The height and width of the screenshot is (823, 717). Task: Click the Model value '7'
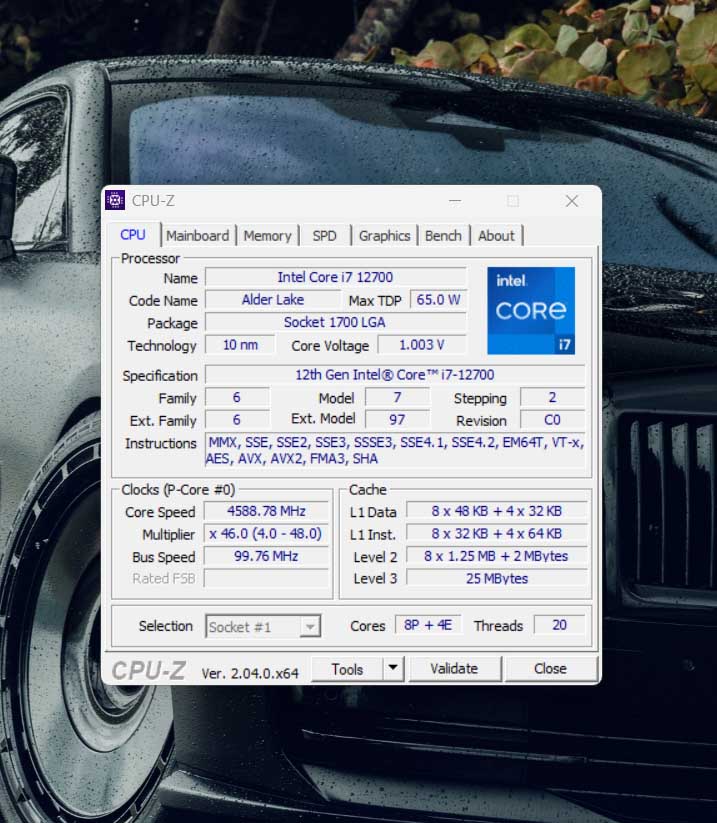coord(397,397)
